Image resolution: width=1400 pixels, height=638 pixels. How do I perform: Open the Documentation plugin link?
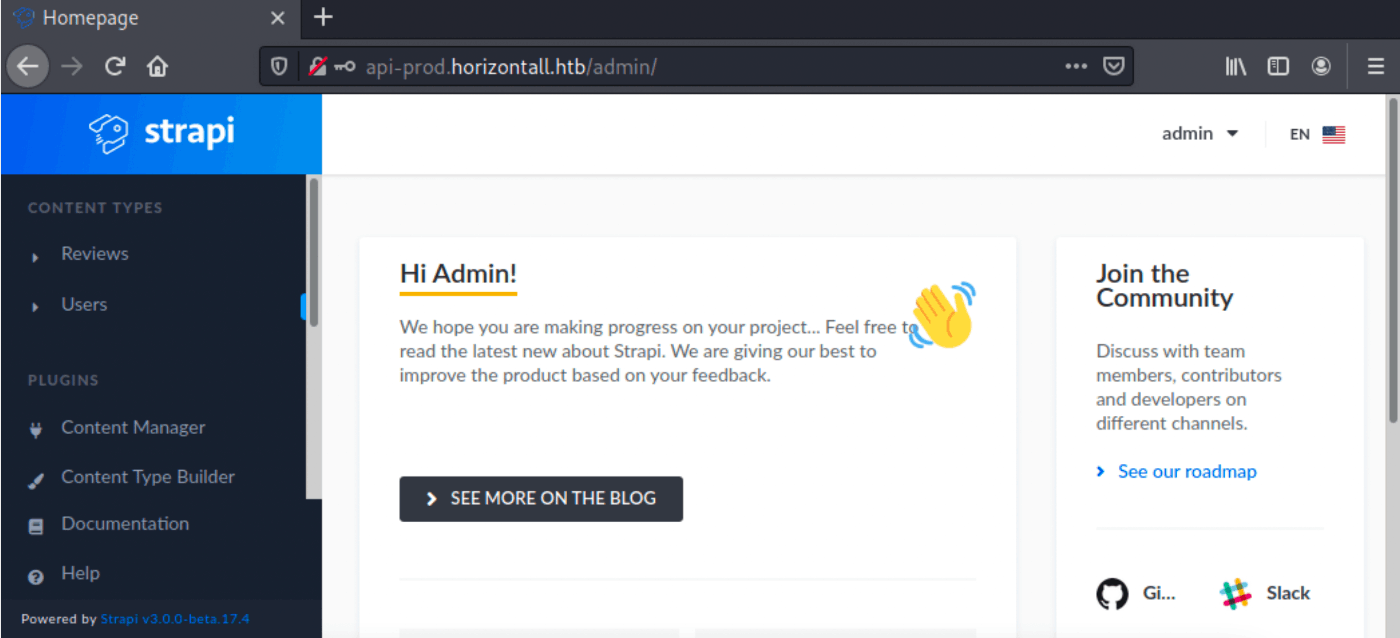point(125,523)
